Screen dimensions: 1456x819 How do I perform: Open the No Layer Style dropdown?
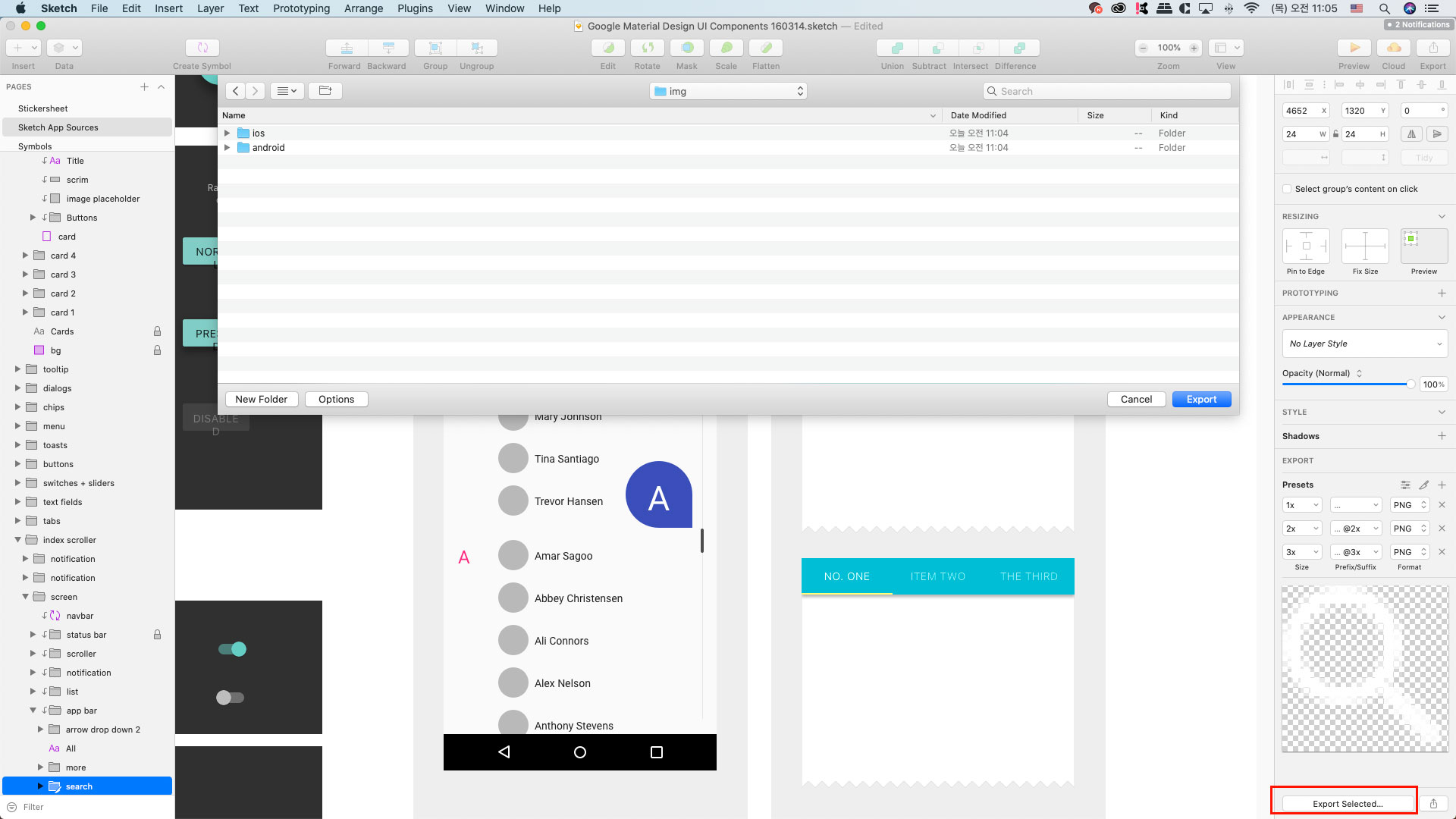[1364, 344]
